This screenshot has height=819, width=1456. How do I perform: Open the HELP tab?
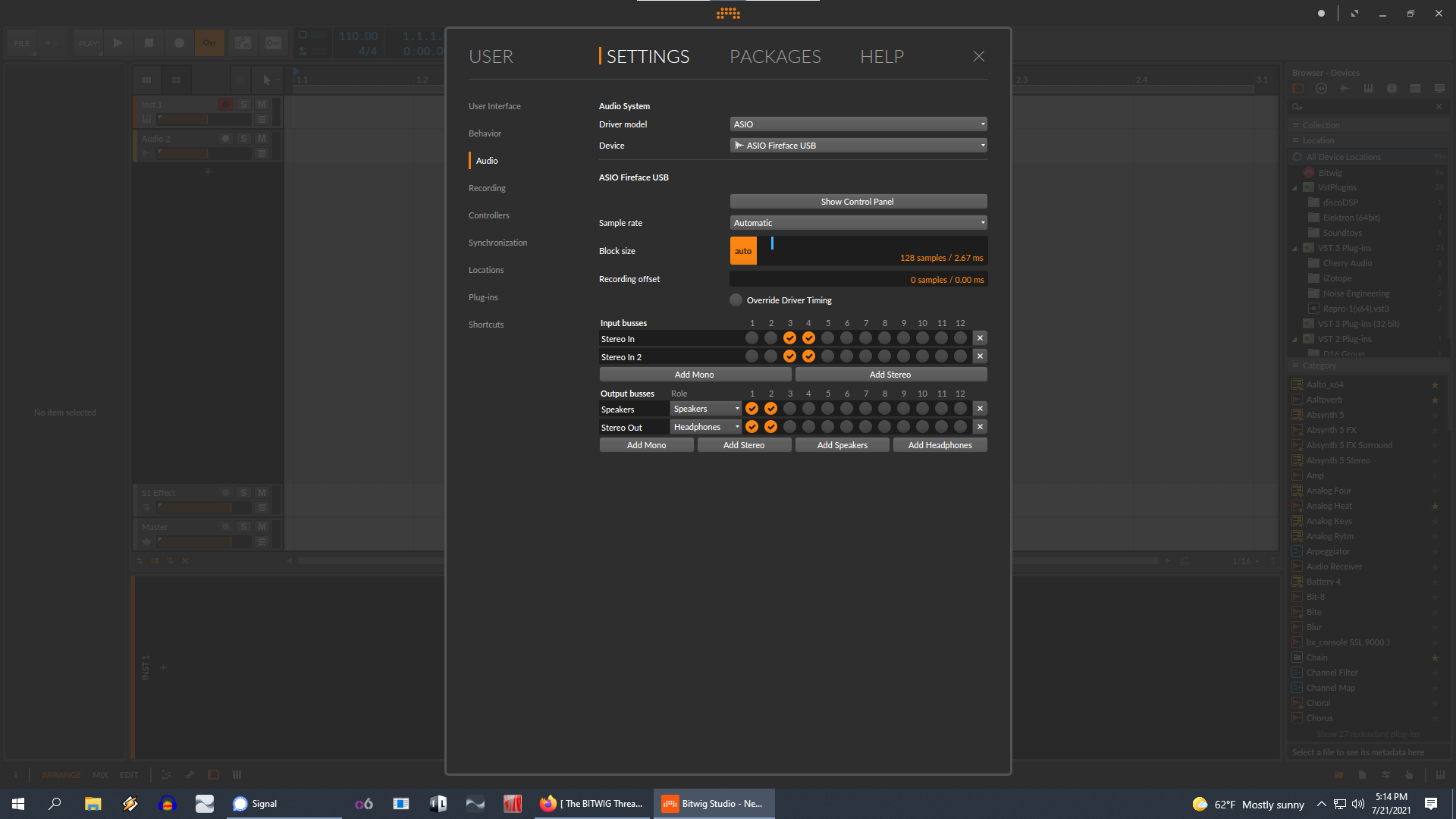(x=881, y=57)
